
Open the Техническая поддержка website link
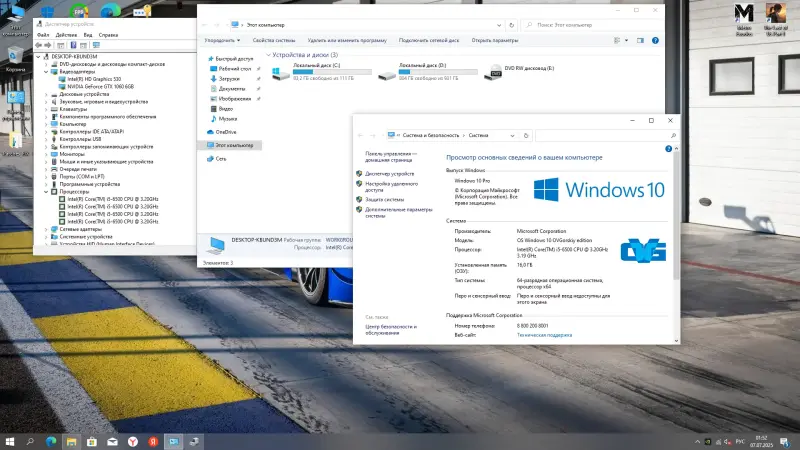click(544, 335)
